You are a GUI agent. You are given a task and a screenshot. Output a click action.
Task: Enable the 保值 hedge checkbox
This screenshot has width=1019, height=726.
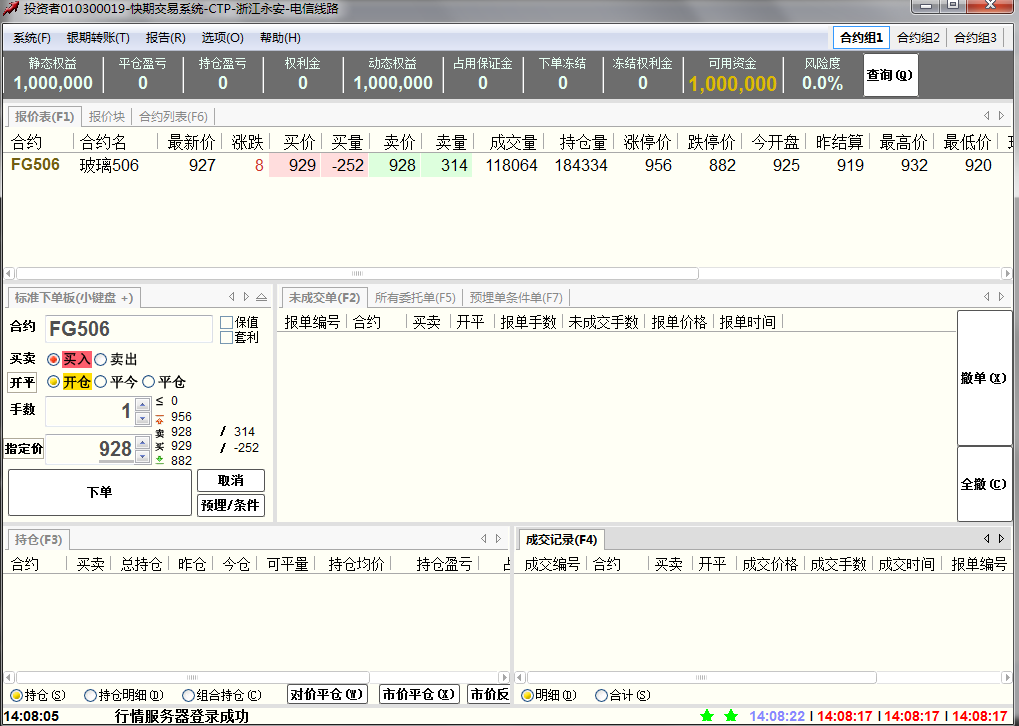(x=226, y=322)
